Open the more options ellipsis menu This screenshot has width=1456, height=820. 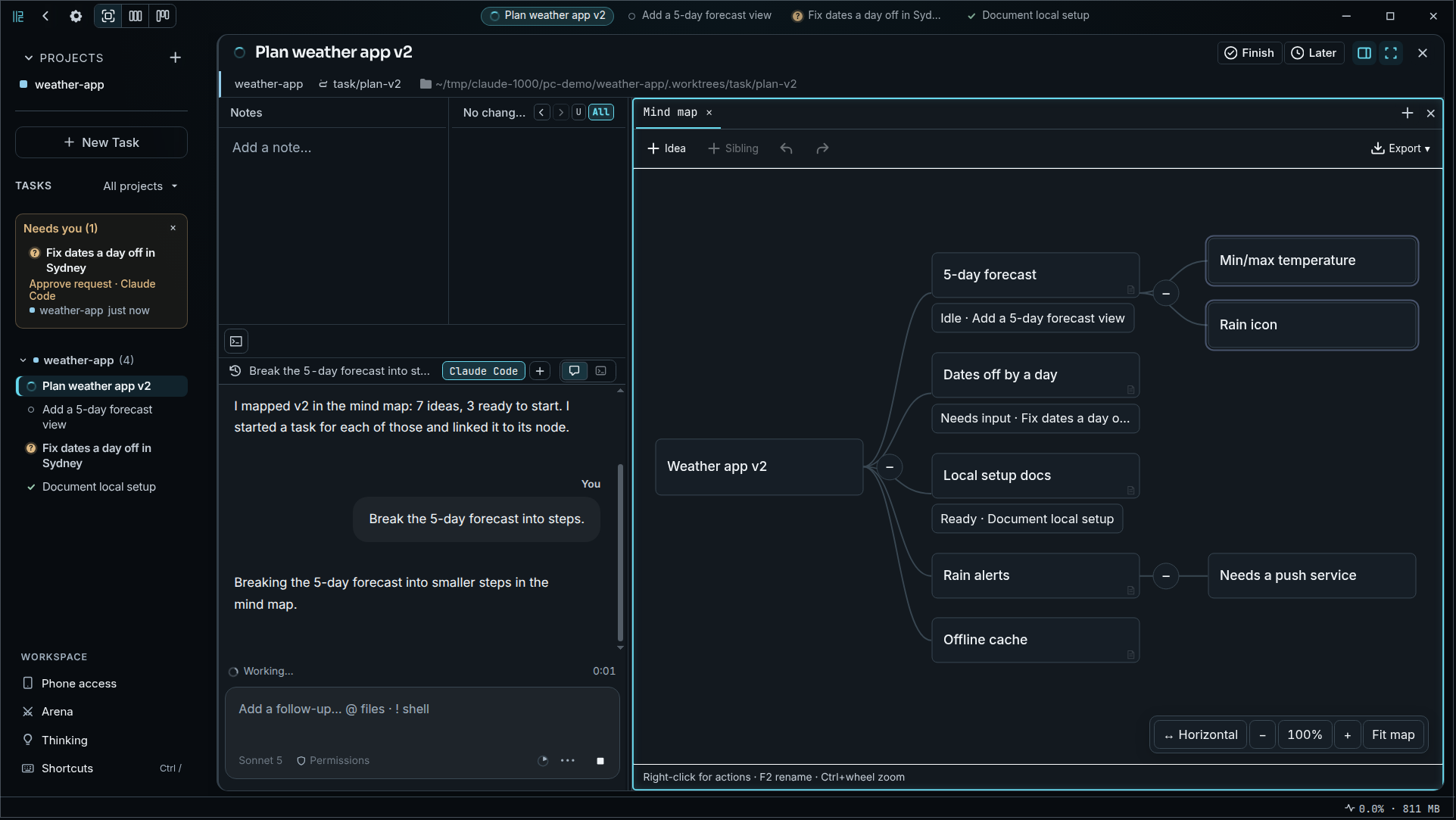[568, 761]
